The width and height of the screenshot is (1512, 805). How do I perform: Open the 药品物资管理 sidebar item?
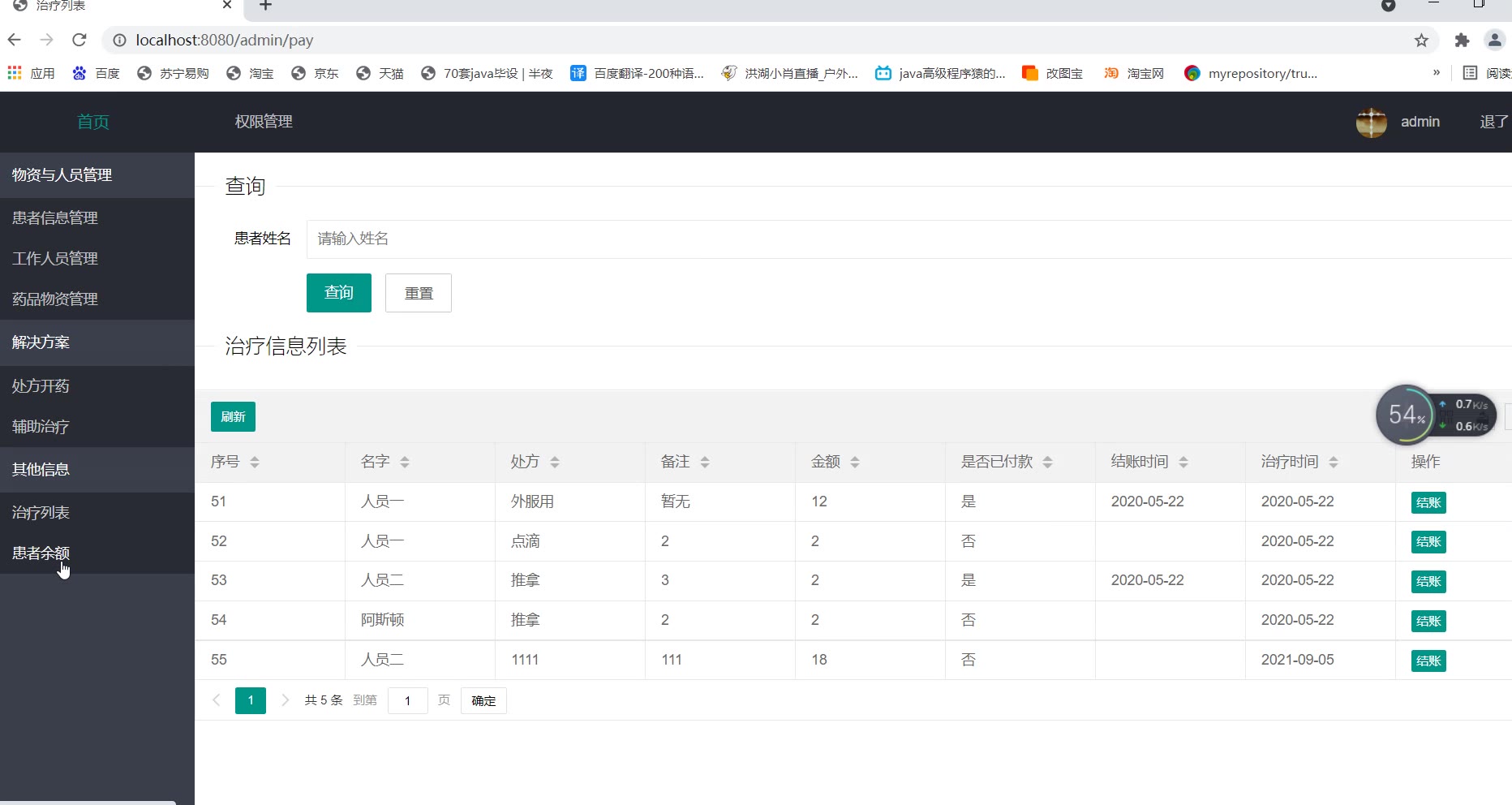pos(97,299)
